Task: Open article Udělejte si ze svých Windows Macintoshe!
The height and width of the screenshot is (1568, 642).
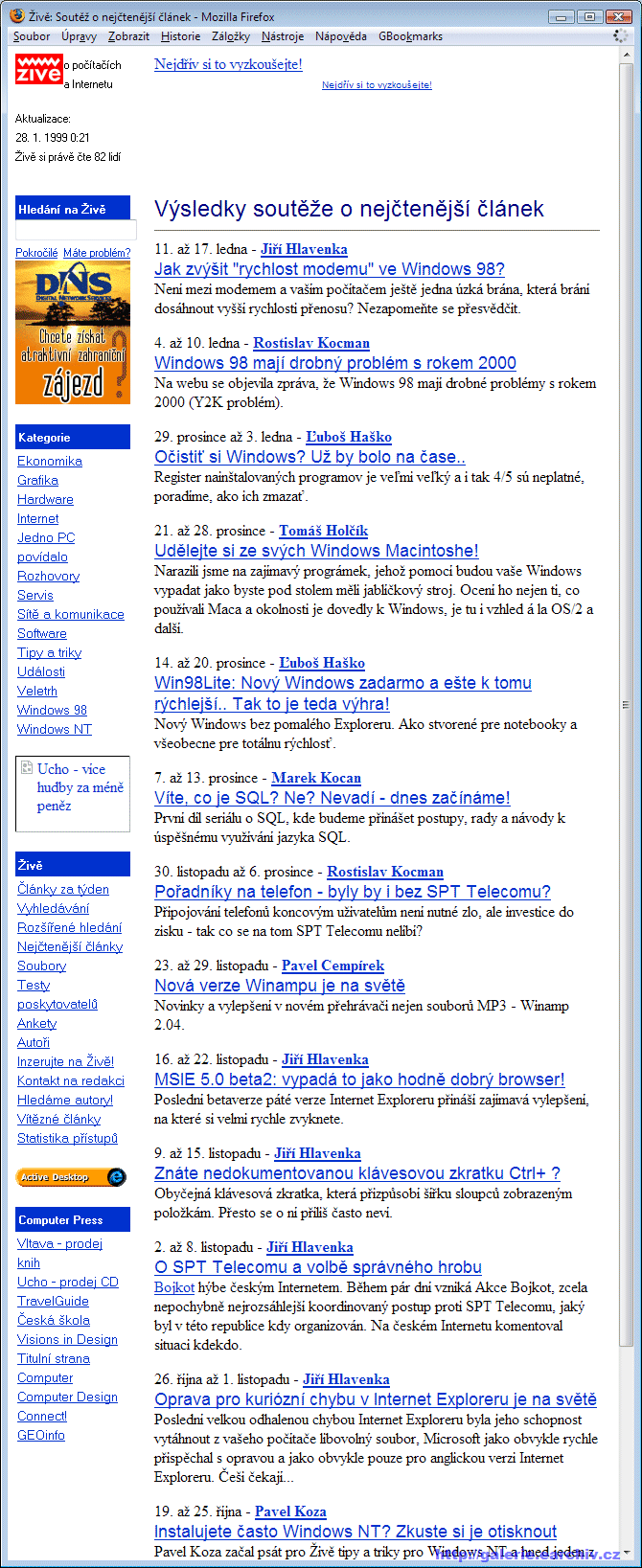Action: [x=316, y=551]
